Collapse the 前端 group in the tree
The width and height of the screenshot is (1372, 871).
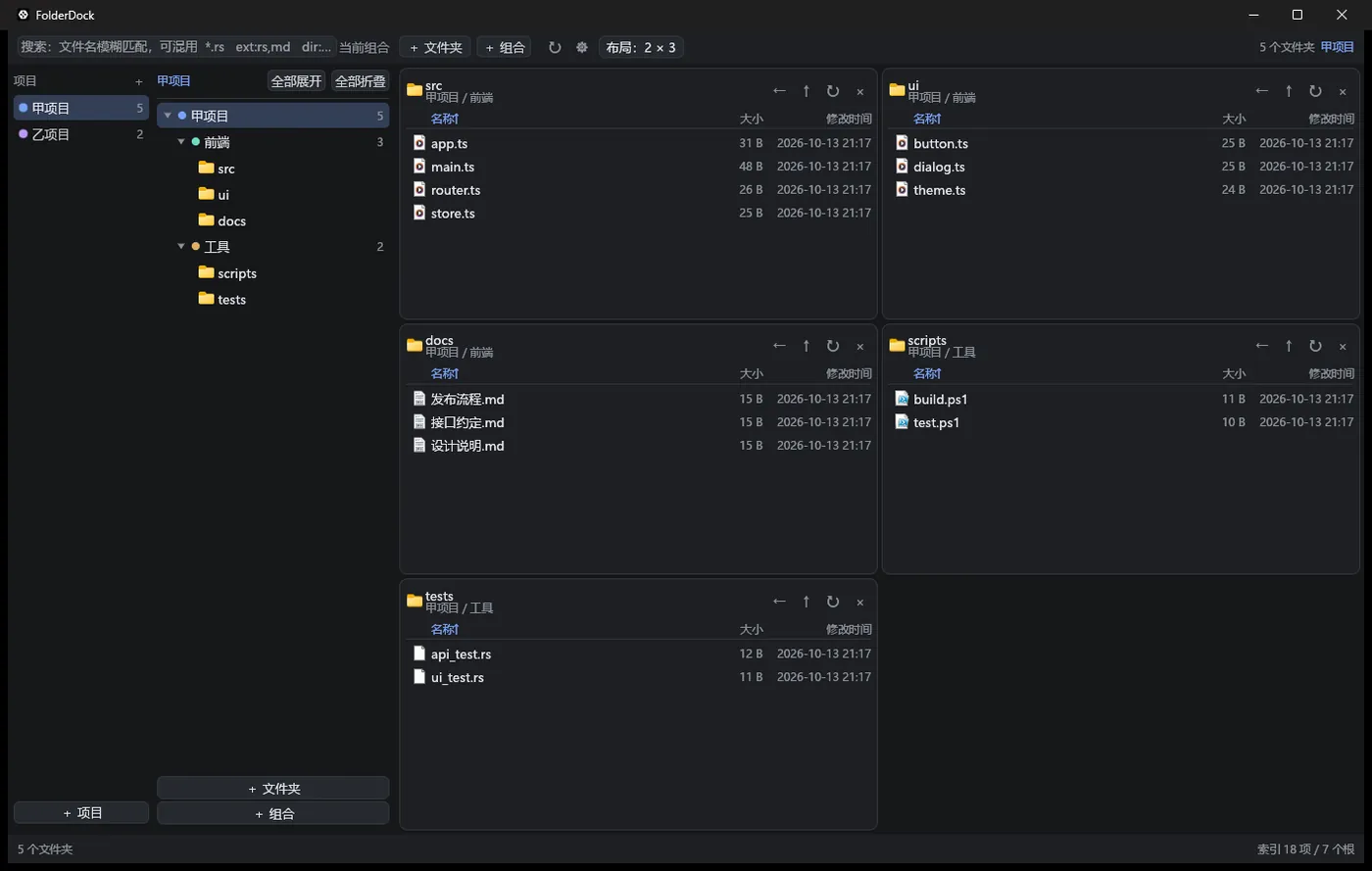(181, 142)
